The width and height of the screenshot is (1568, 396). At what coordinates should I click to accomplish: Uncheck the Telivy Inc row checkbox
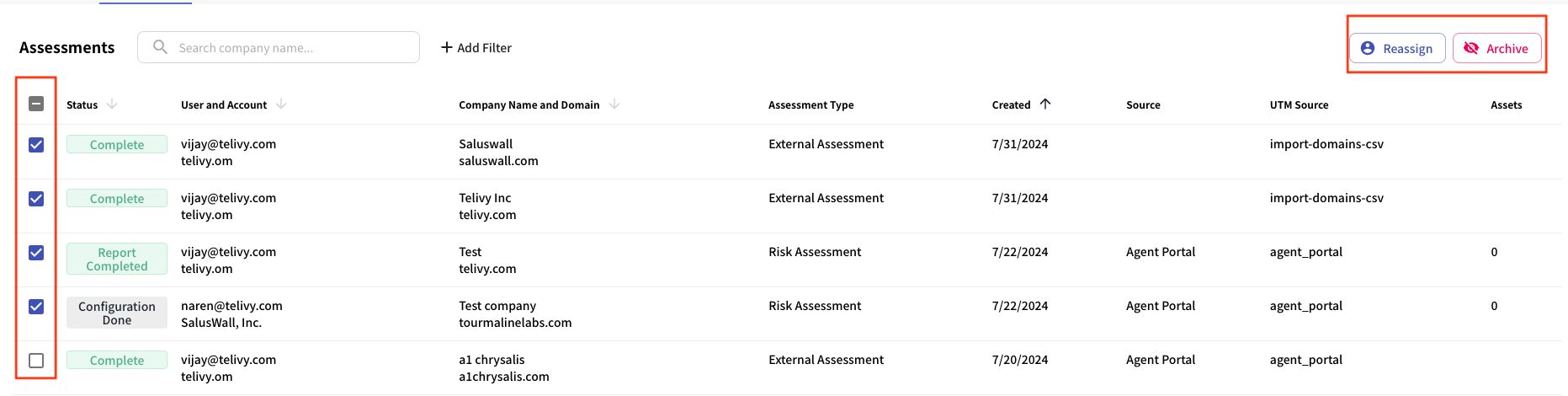coord(36,199)
